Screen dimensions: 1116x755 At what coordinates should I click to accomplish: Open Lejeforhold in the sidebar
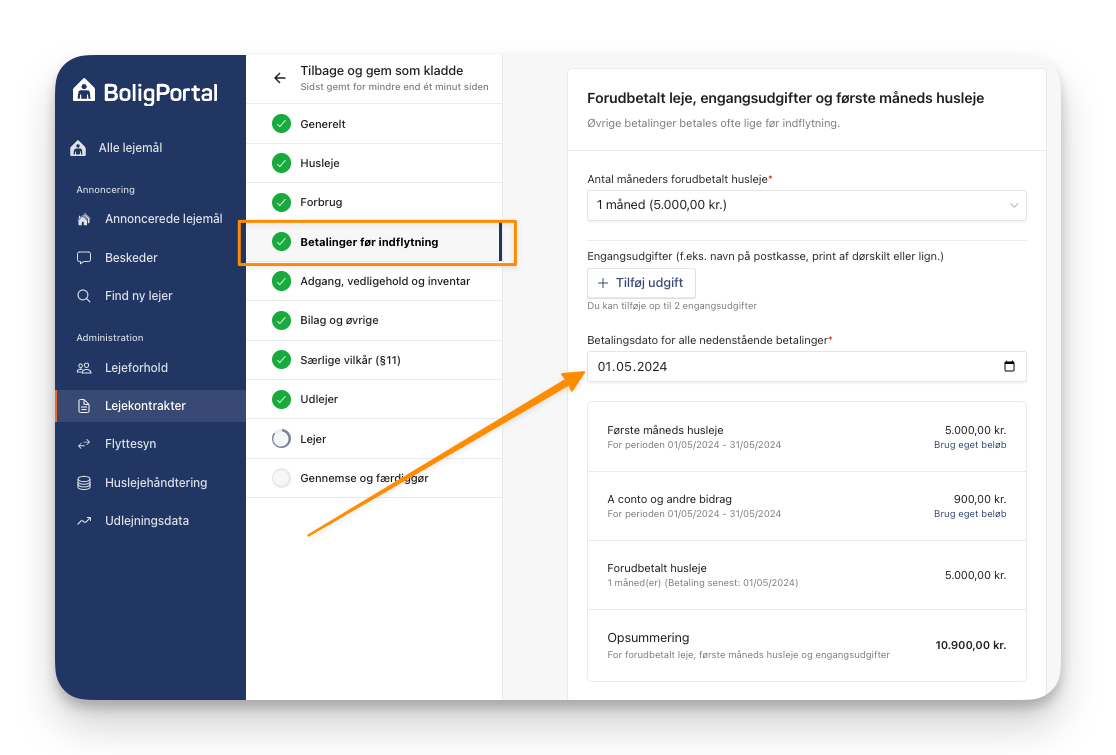[150, 368]
